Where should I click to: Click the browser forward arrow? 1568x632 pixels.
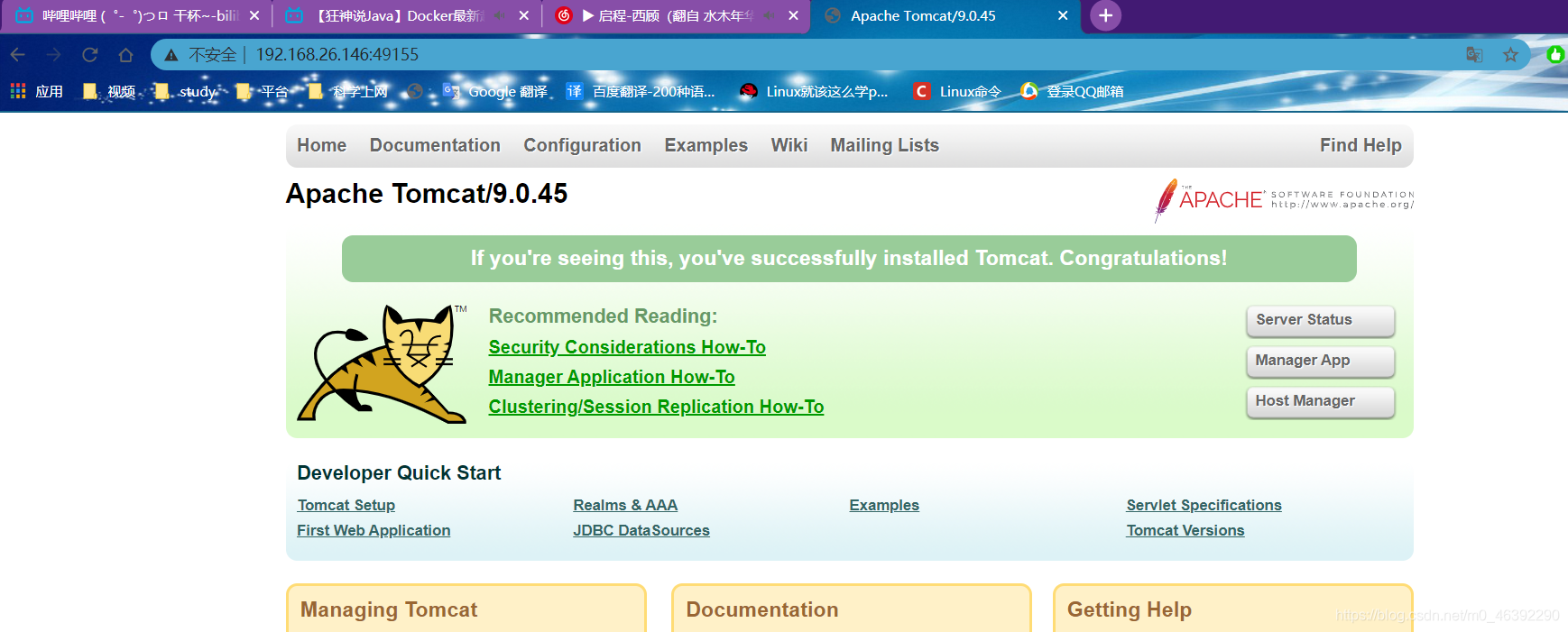click(54, 55)
